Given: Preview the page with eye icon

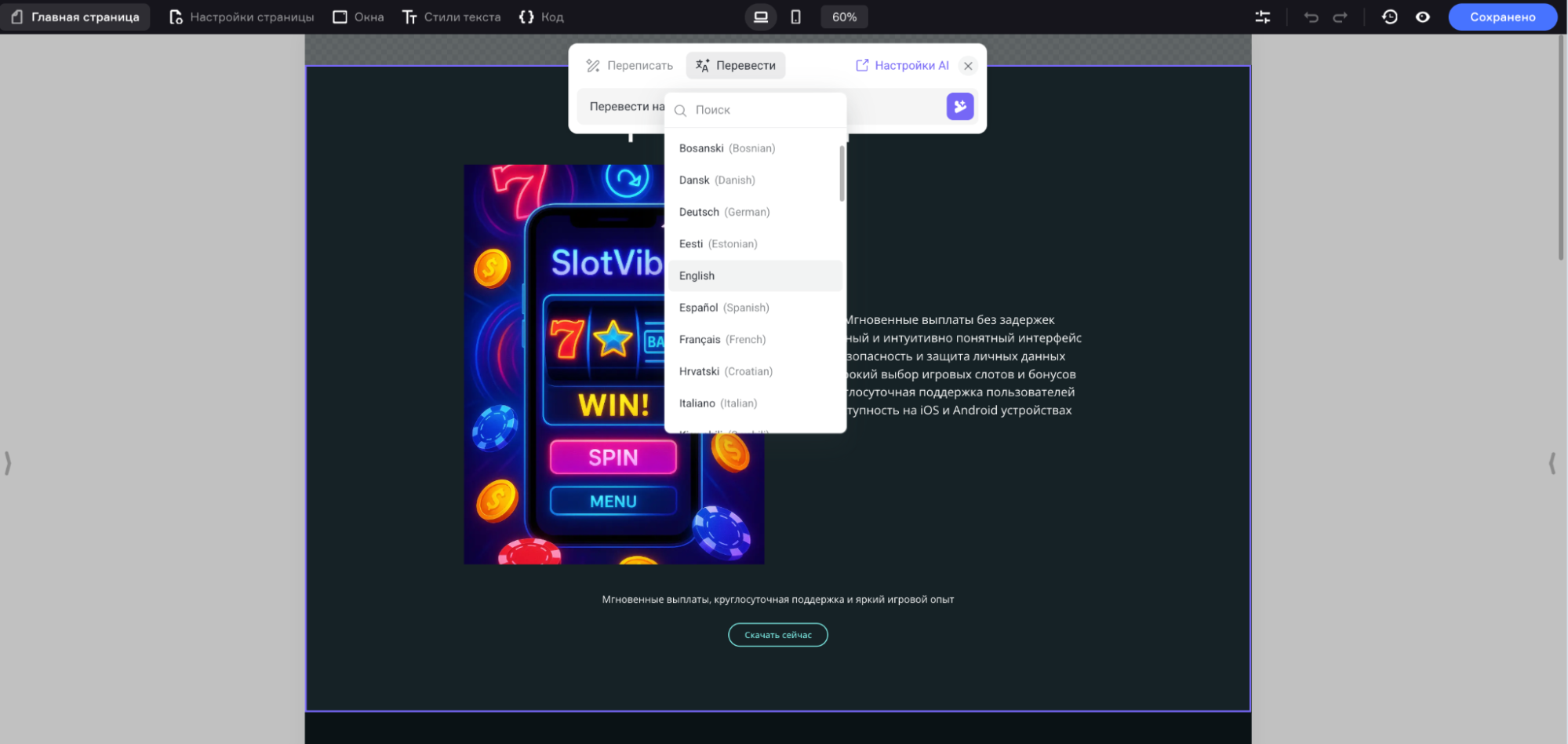Looking at the screenshot, I should click(x=1422, y=16).
